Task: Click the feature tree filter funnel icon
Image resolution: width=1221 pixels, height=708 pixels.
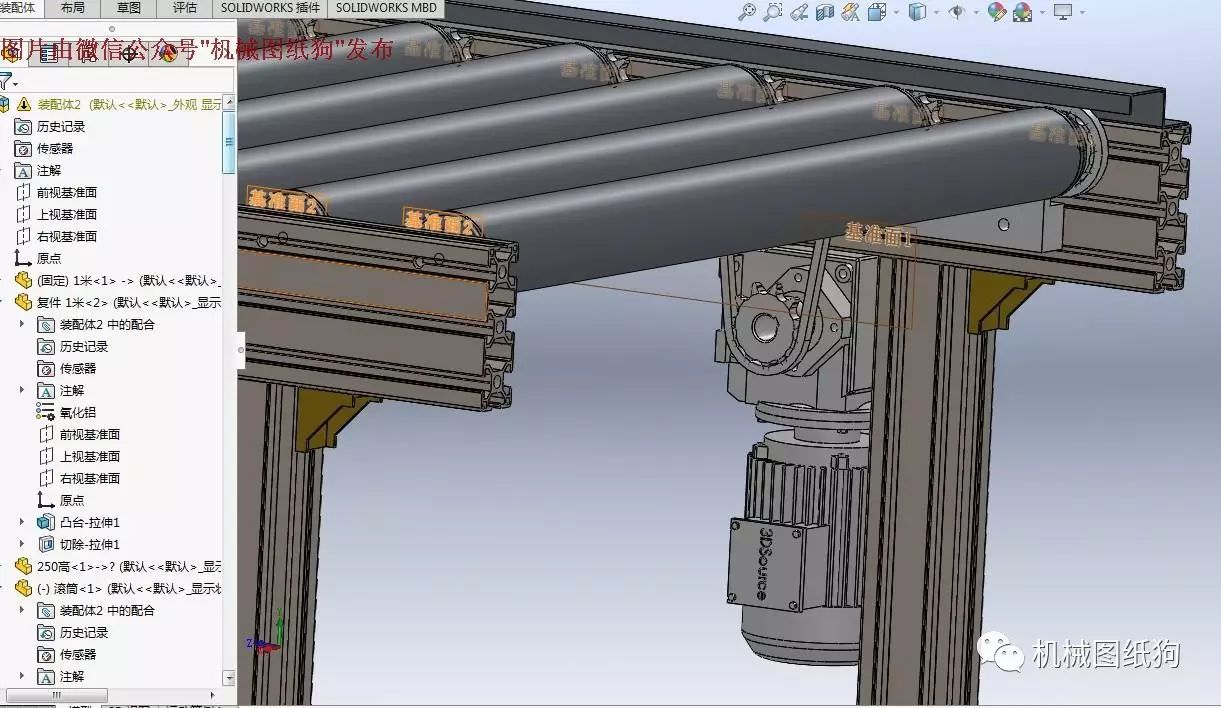Action: click(x=6, y=81)
